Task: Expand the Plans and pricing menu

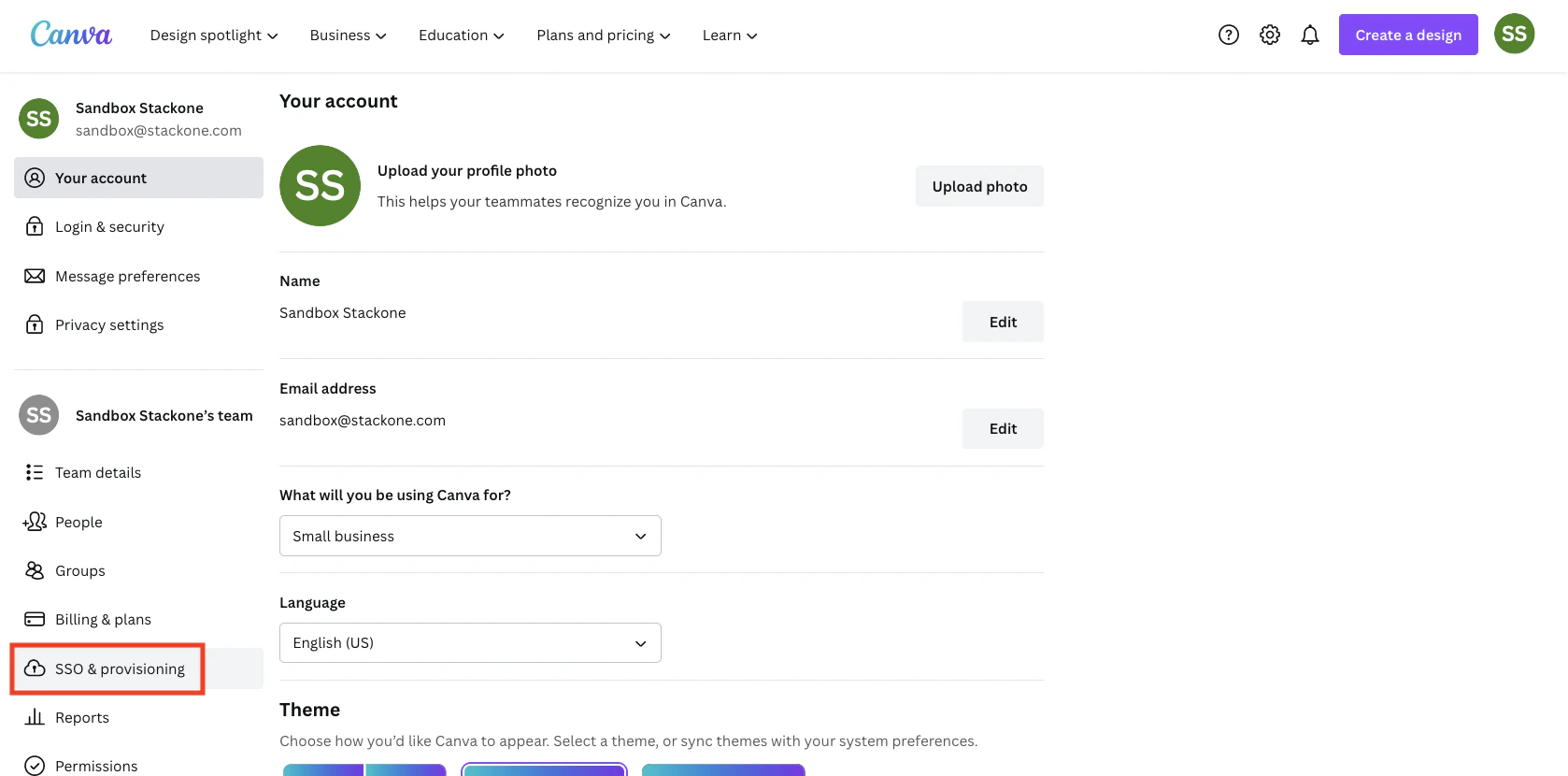Action: coord(604,36)
